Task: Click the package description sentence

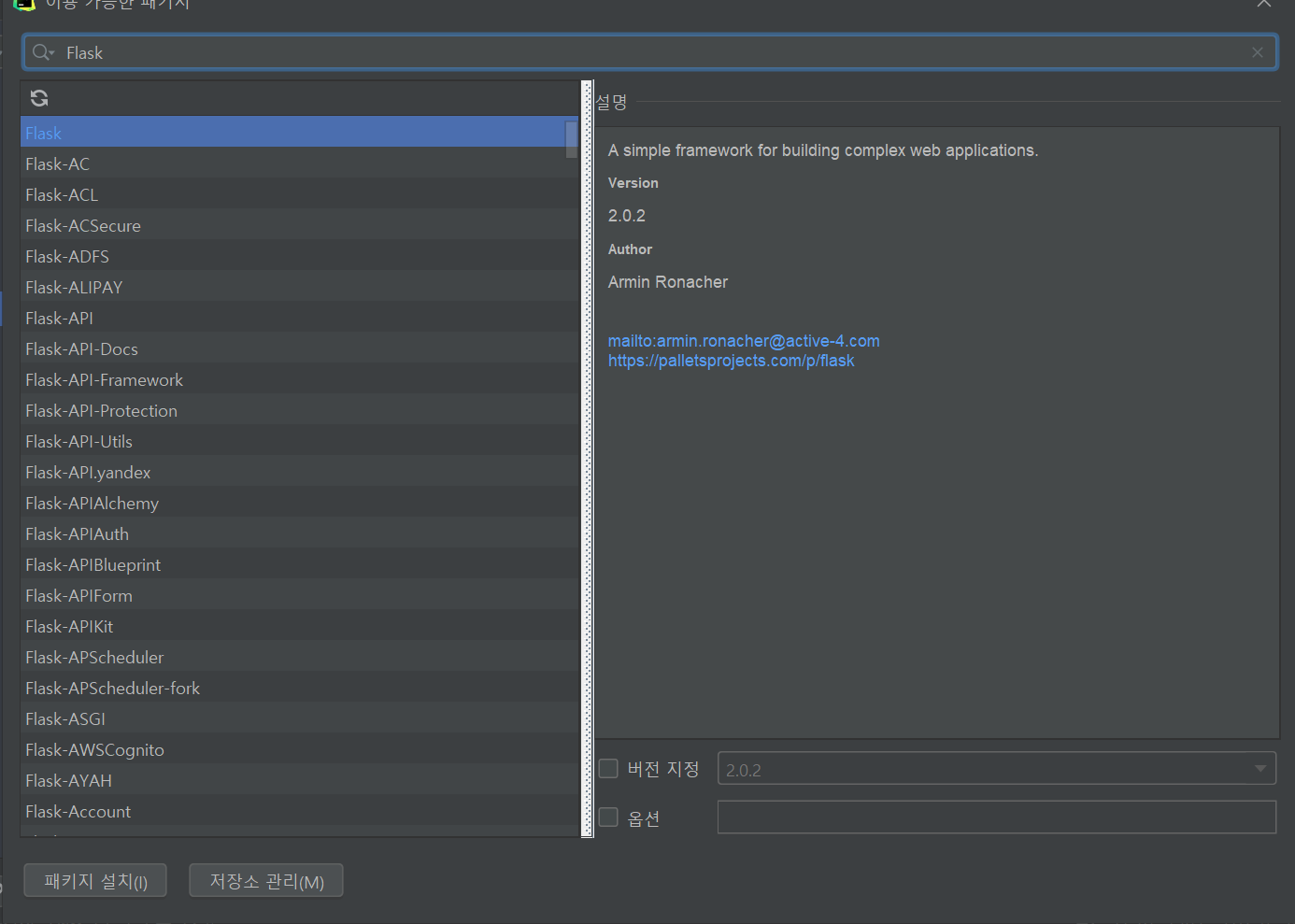Action: tap(823, 150)
